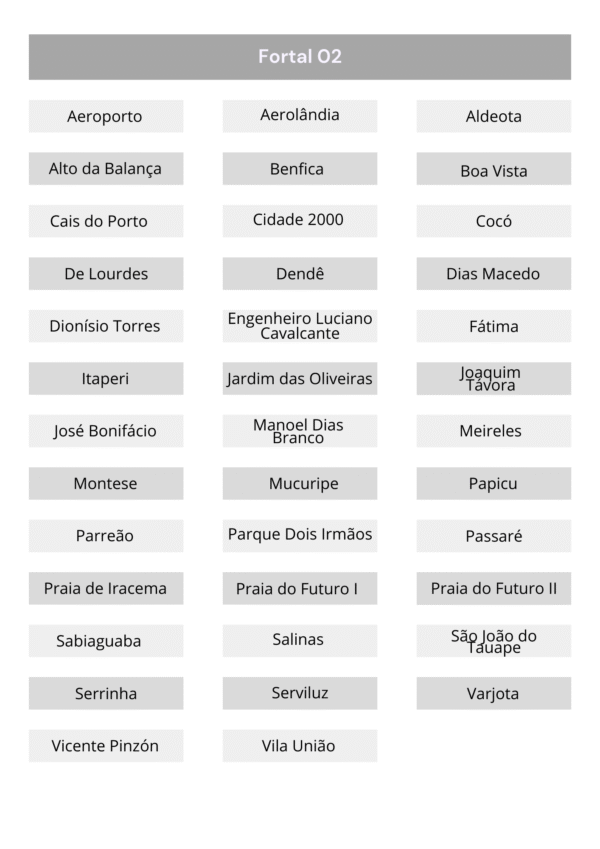Image resolution: width=600 pixels, height=849 pixels.
Task: Select Engenheiro Luciano Cavalcante
Action: tap(300, 326)
